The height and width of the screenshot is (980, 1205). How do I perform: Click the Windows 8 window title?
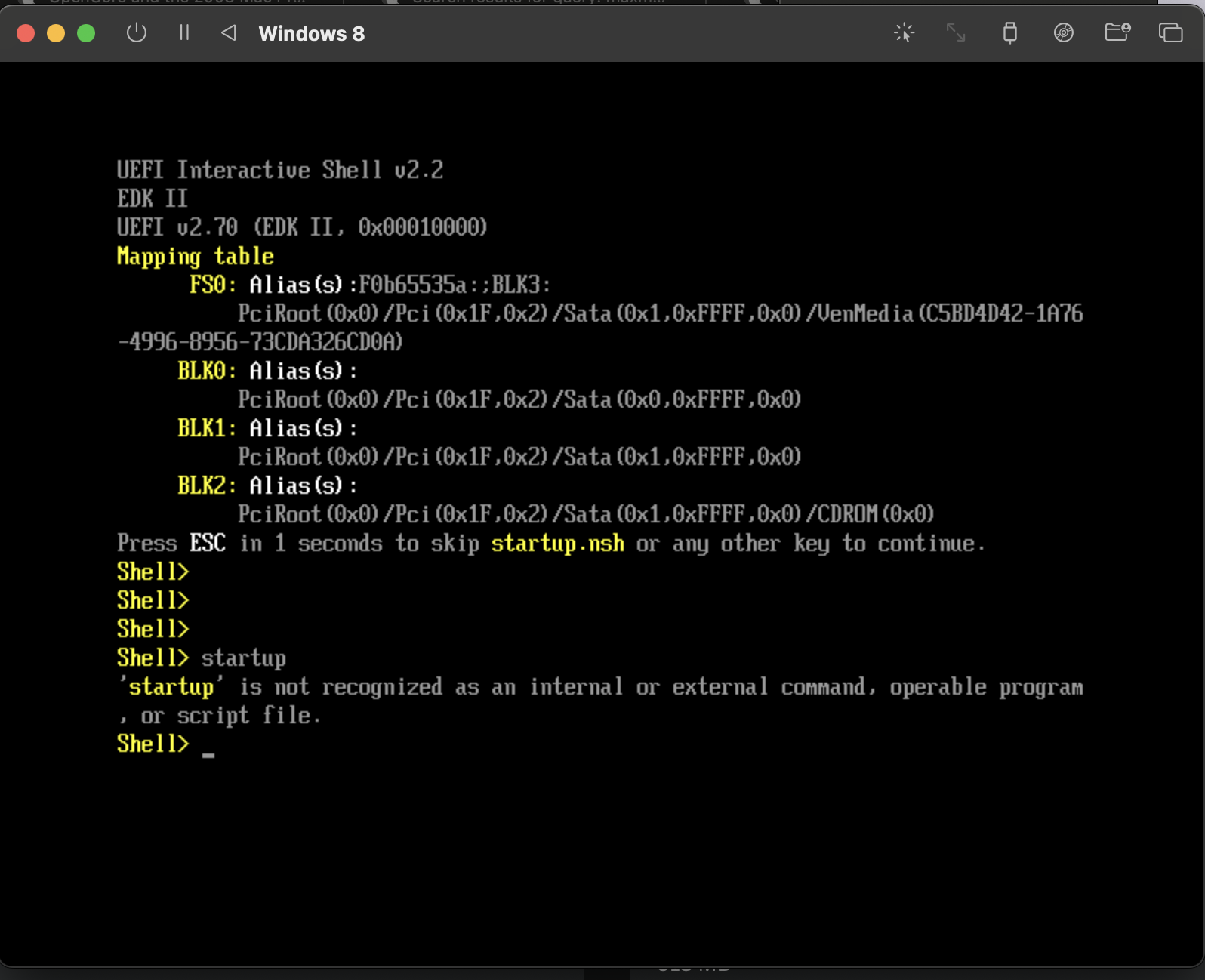[311, 34]
